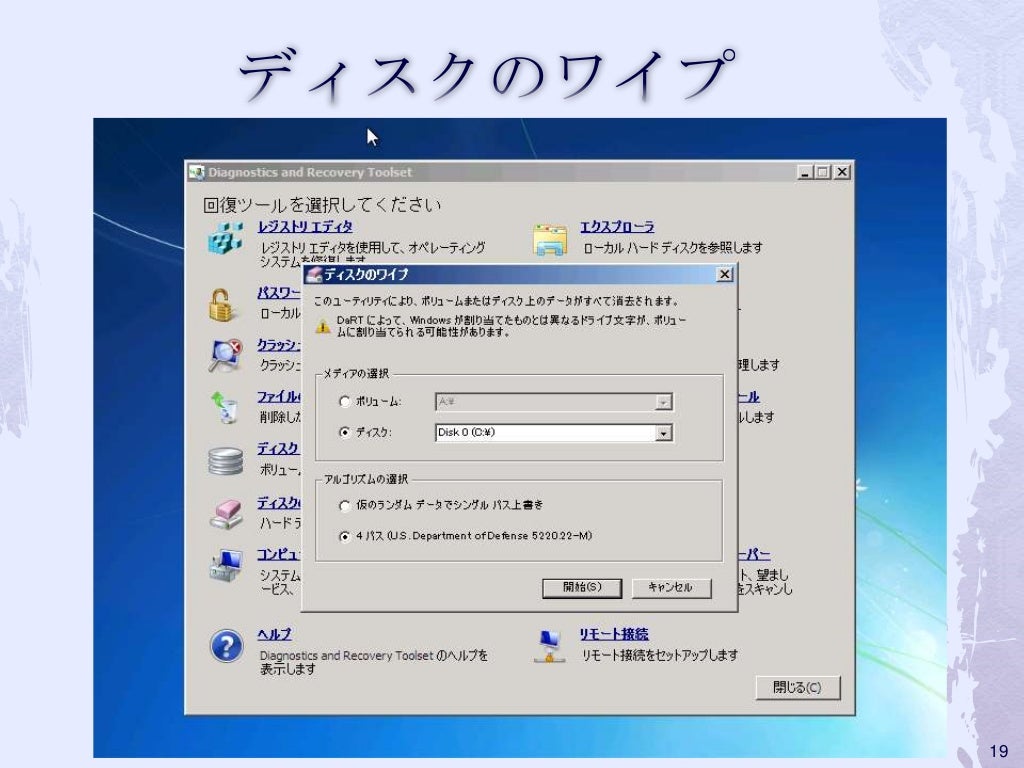
Task: Click the ディスクのワイプ dialog title icon
Action: (314, 274)
